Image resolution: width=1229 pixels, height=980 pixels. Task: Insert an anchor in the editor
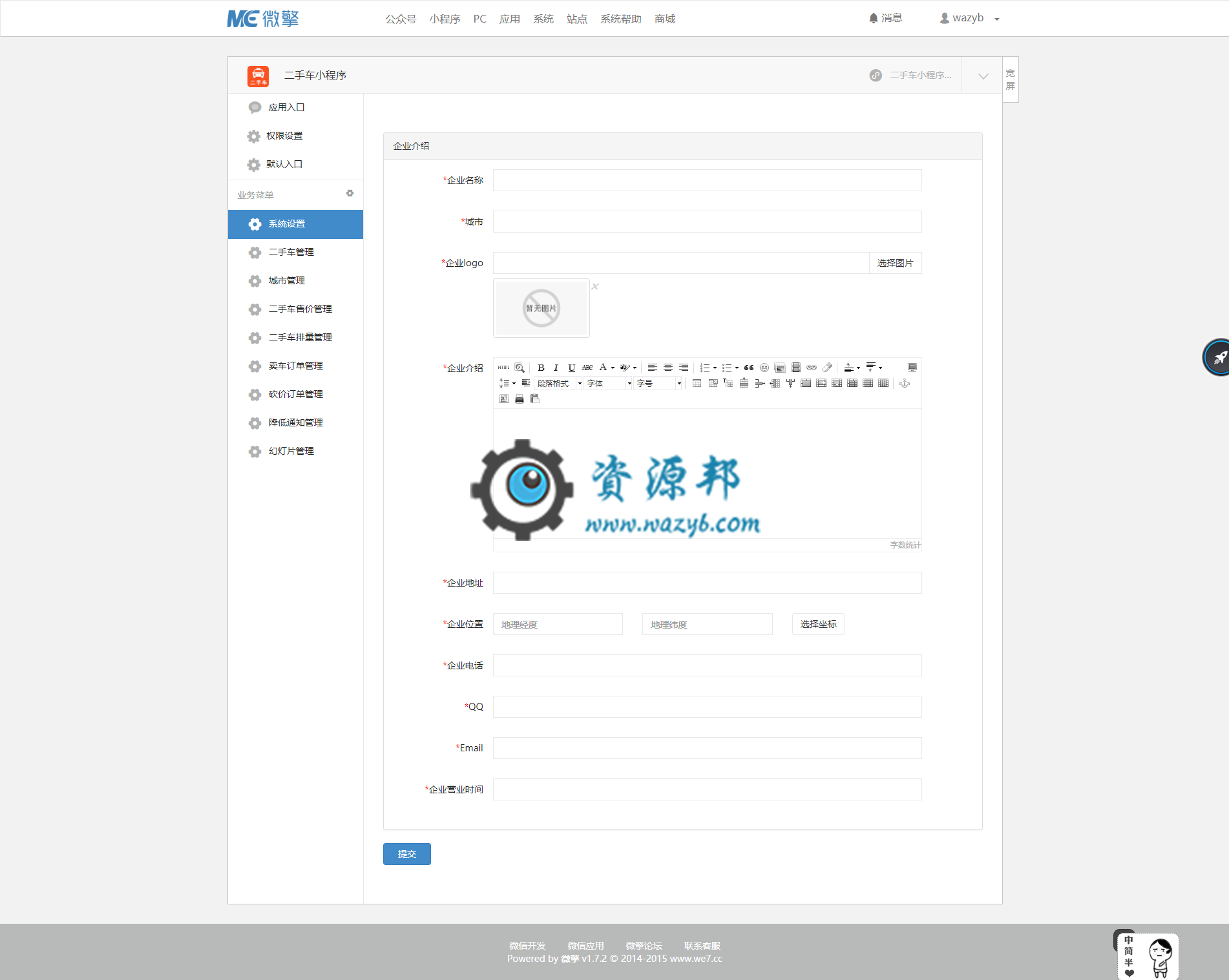[x=905, y=383]
